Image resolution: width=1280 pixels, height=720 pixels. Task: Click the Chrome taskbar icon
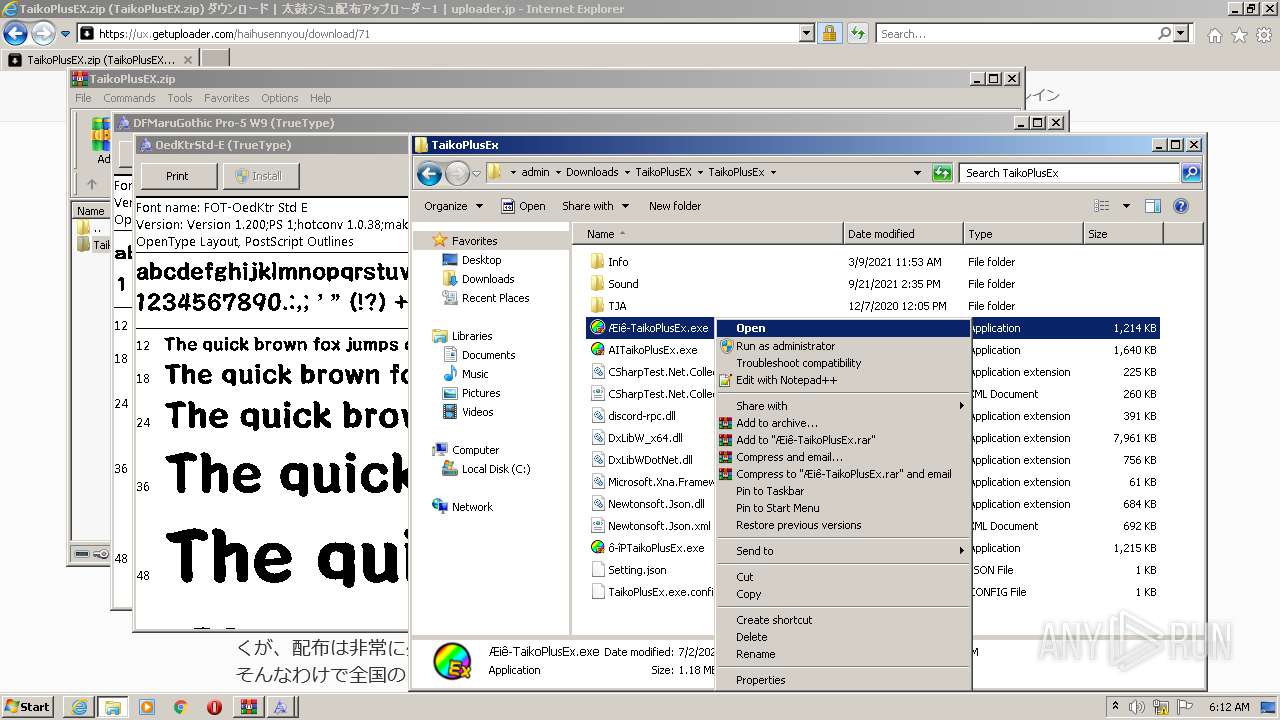coord(180,707)
